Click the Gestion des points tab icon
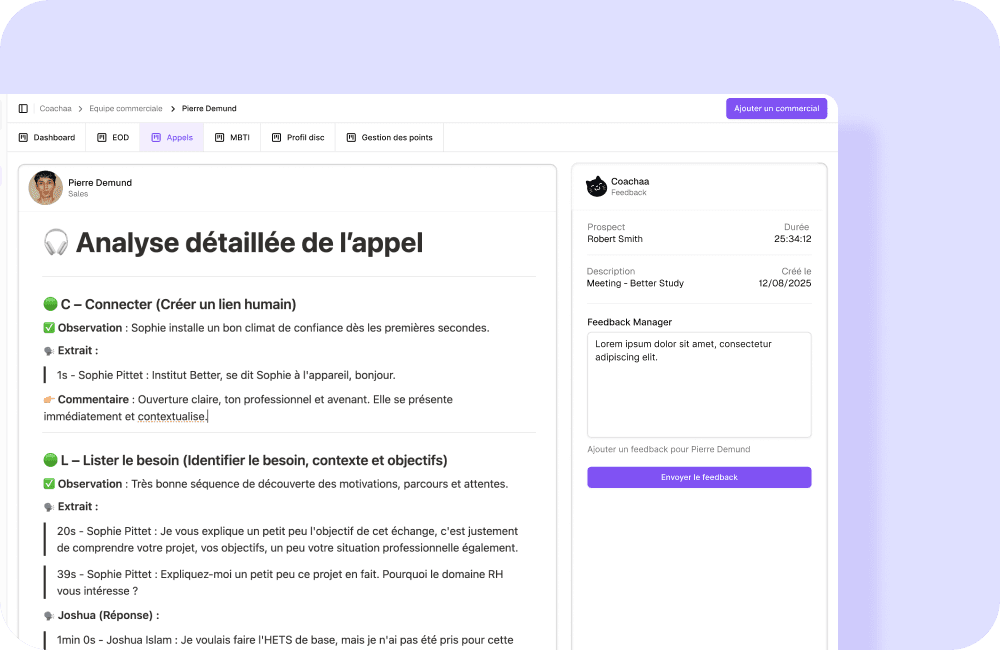This screenshot has height=650, width=1000. point(351,137)
